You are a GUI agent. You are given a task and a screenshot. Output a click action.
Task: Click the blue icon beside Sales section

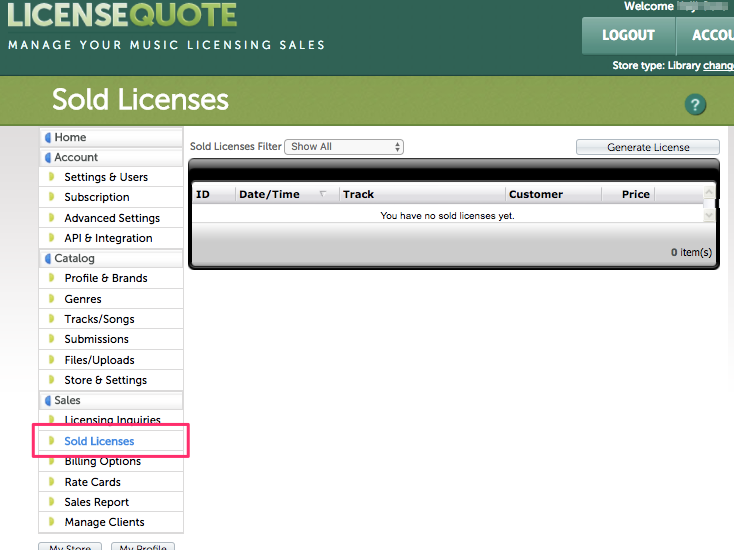pos(47,400)
